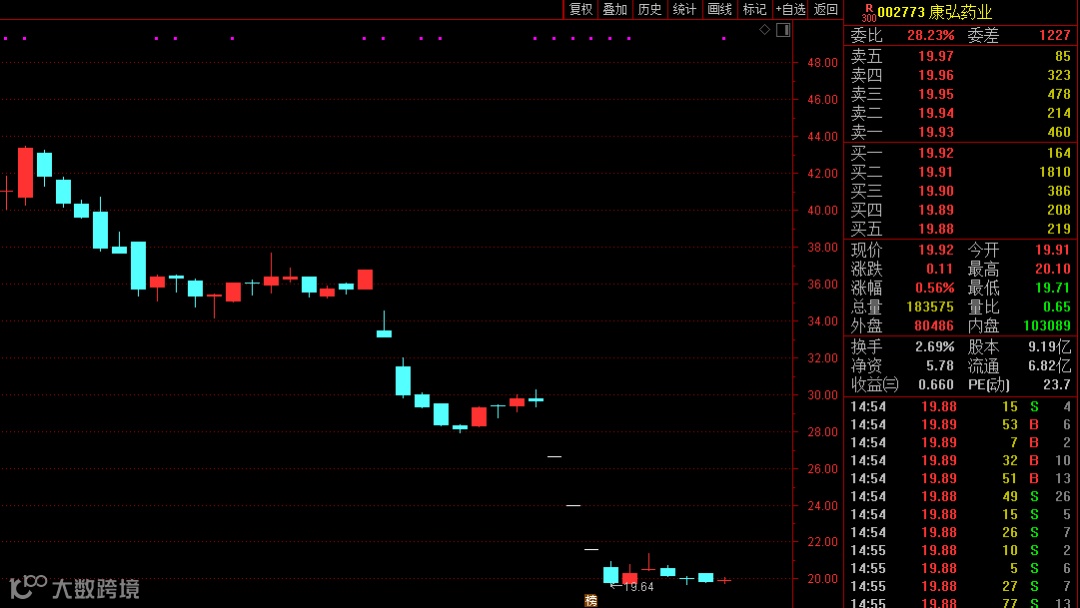Click the 榜 marker at chart bottom
This screenshot has width=1080, height=608.
click(x=590, y=600)
